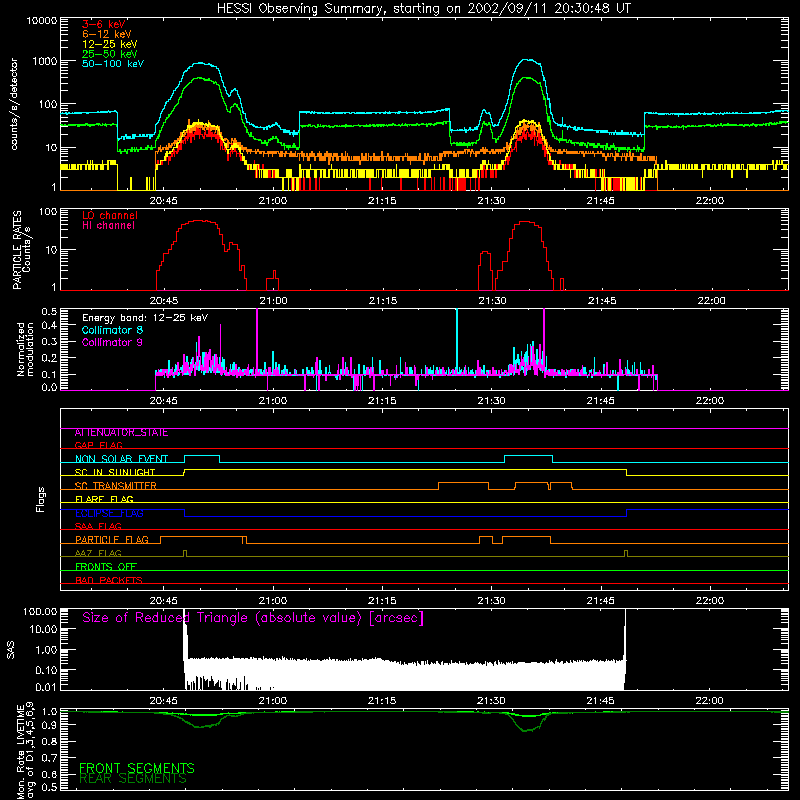Click the SC_TRANSMITTER flag label
800x800 pixels.
pos(115,486)
